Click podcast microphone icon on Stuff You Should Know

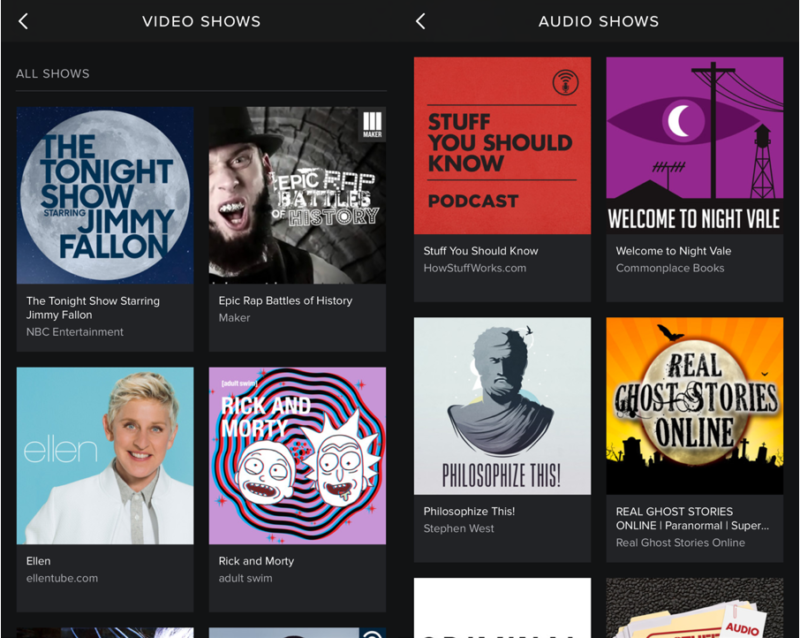[x=565, y=83]
